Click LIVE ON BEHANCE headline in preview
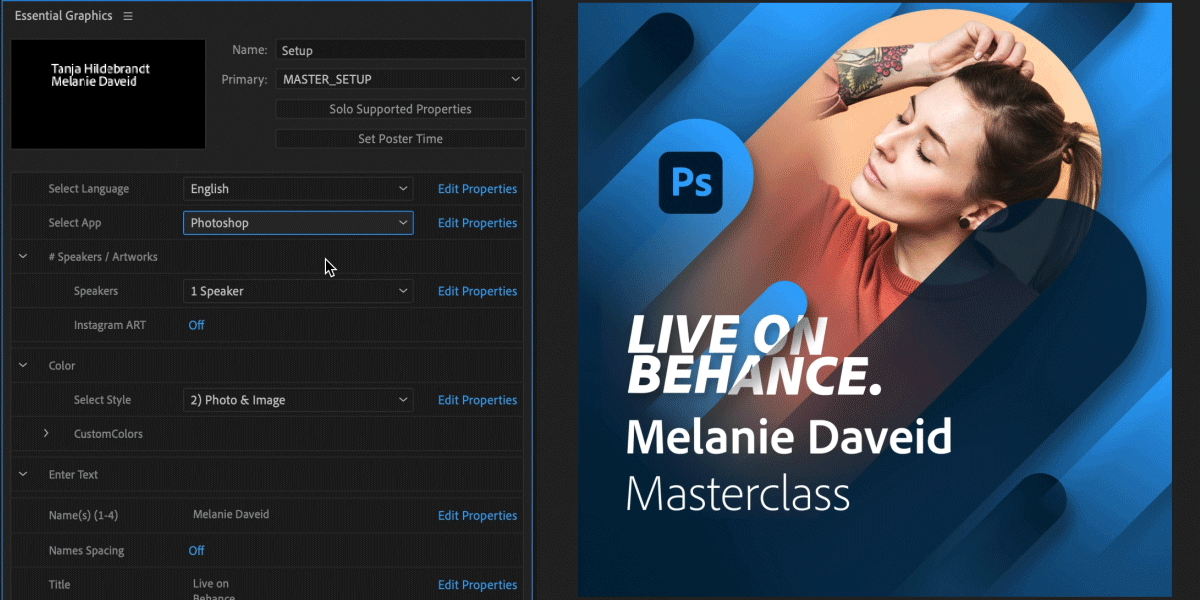Viewport: 1200px width, 600px height. pyautogui.click(x=755, y=354)
